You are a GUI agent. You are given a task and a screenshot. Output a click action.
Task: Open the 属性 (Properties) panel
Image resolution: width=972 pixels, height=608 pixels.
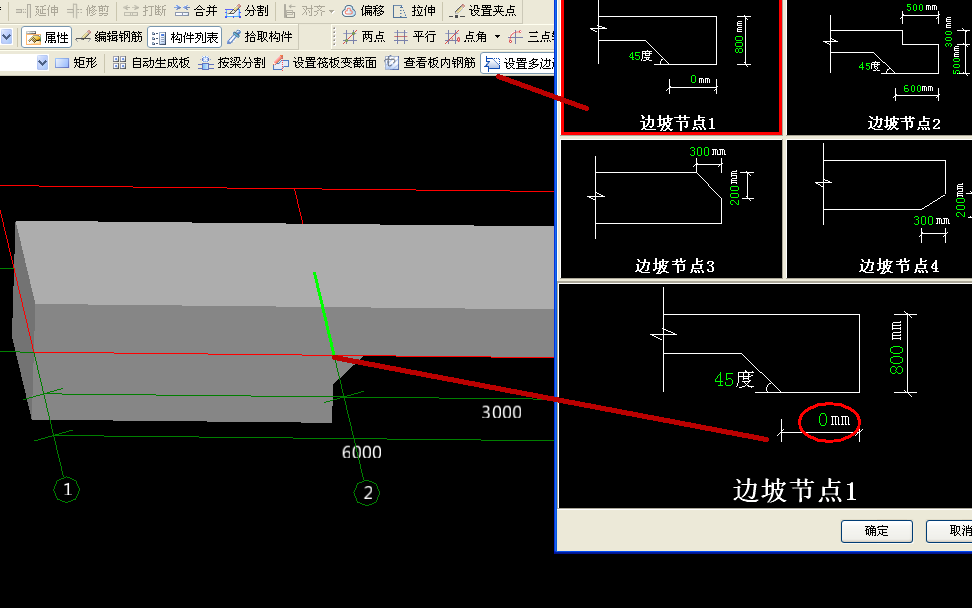pyautogui.click(x=46, y=37)
